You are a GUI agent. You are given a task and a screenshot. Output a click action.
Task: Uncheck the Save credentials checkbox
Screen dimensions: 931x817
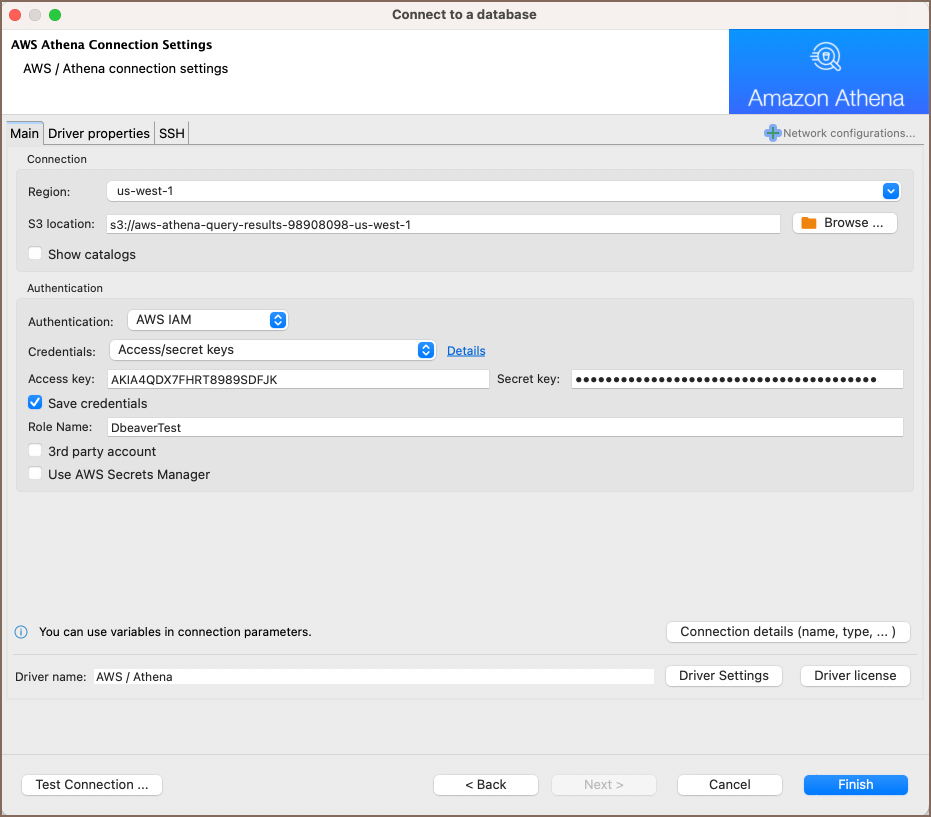[36, 403]
